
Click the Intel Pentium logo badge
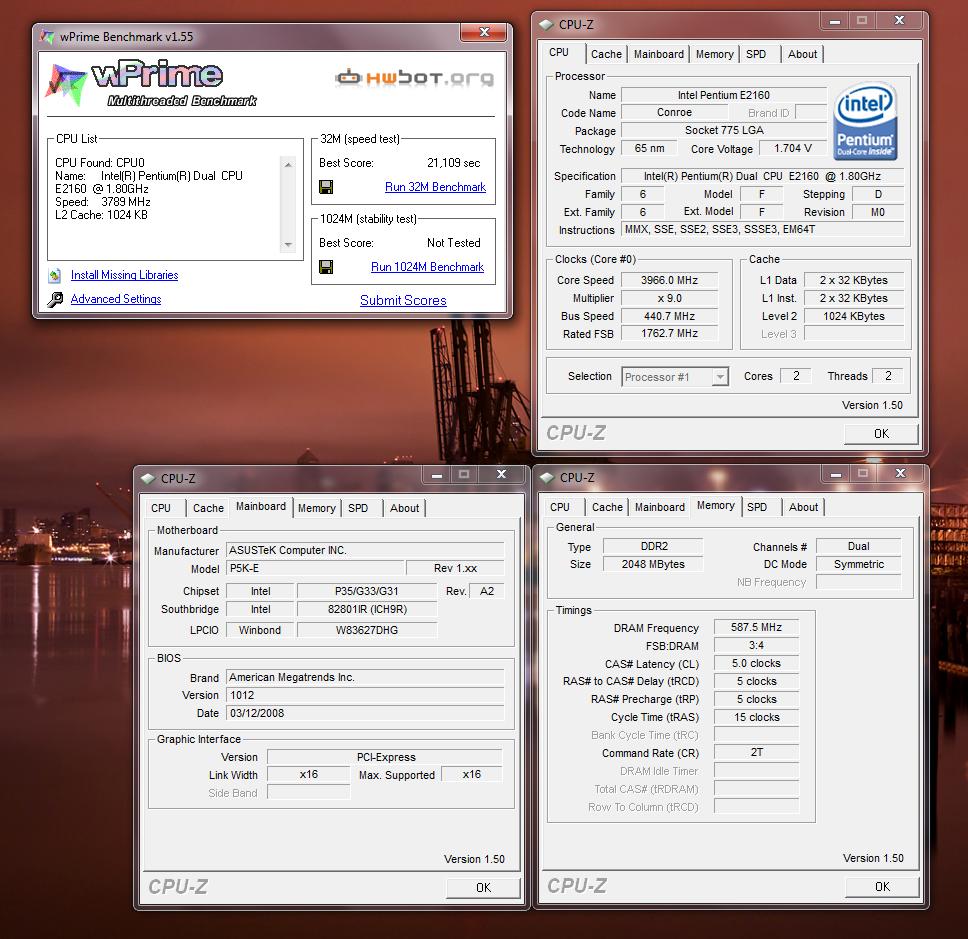pos(865,121)
